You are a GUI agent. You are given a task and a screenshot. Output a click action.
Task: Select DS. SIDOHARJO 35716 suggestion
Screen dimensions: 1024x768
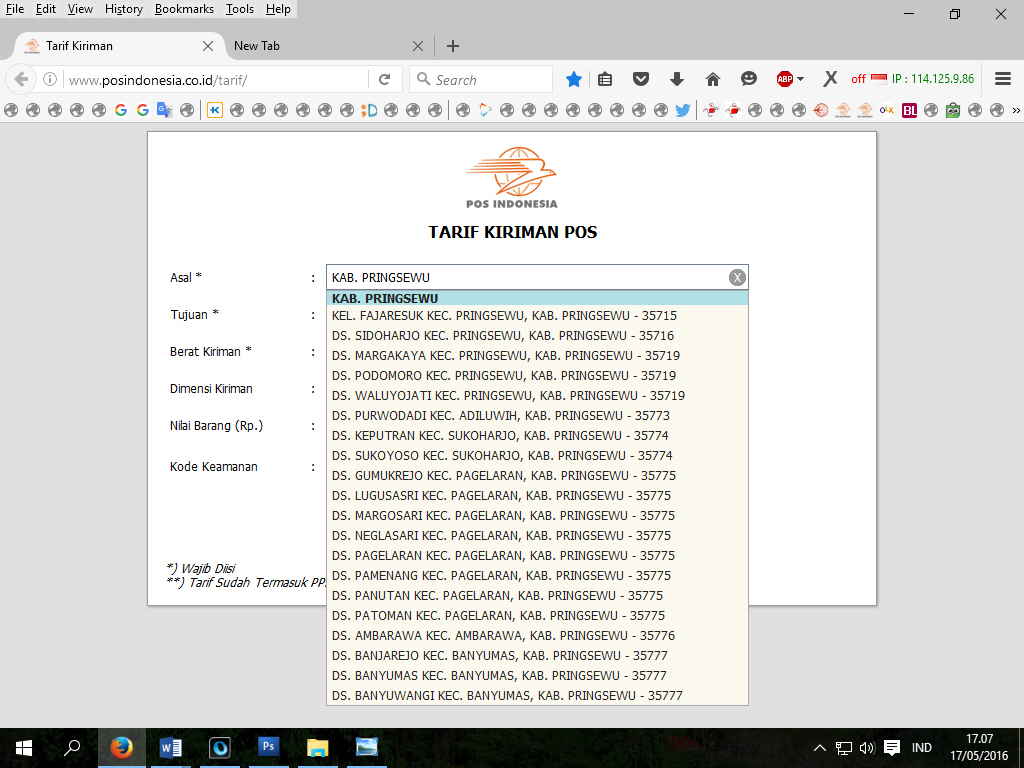coord(537,336)
